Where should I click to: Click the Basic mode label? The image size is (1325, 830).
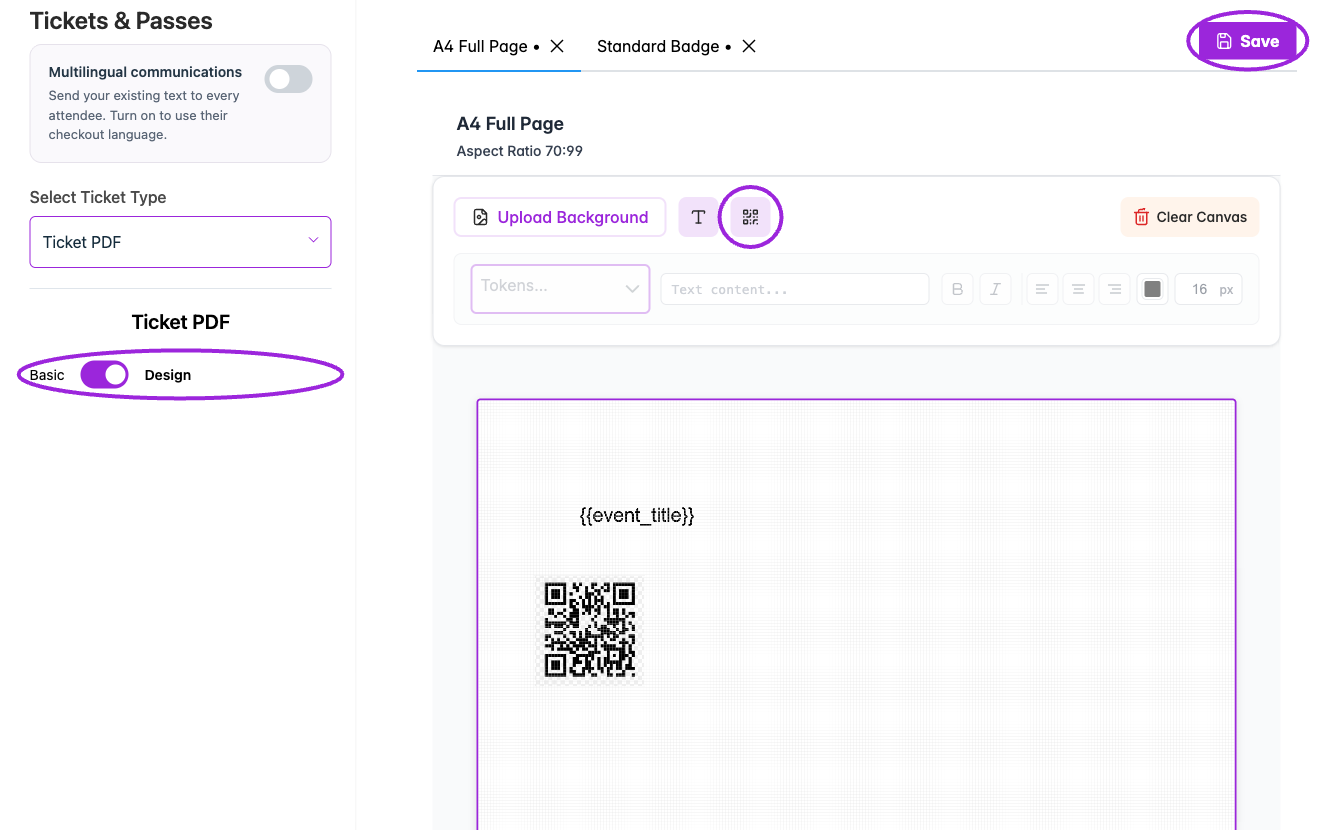pos(47,375)
